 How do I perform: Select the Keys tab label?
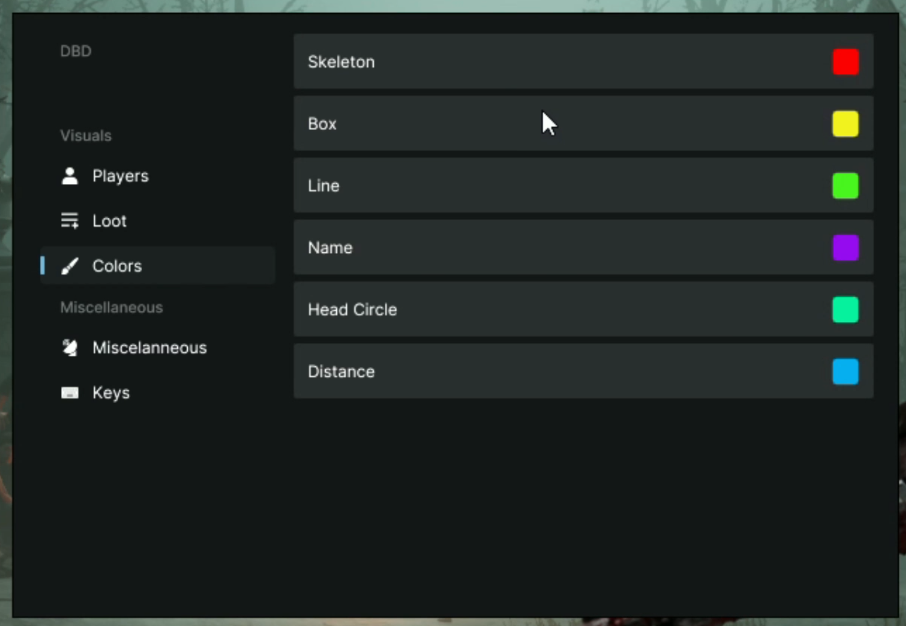pos(111,393)
